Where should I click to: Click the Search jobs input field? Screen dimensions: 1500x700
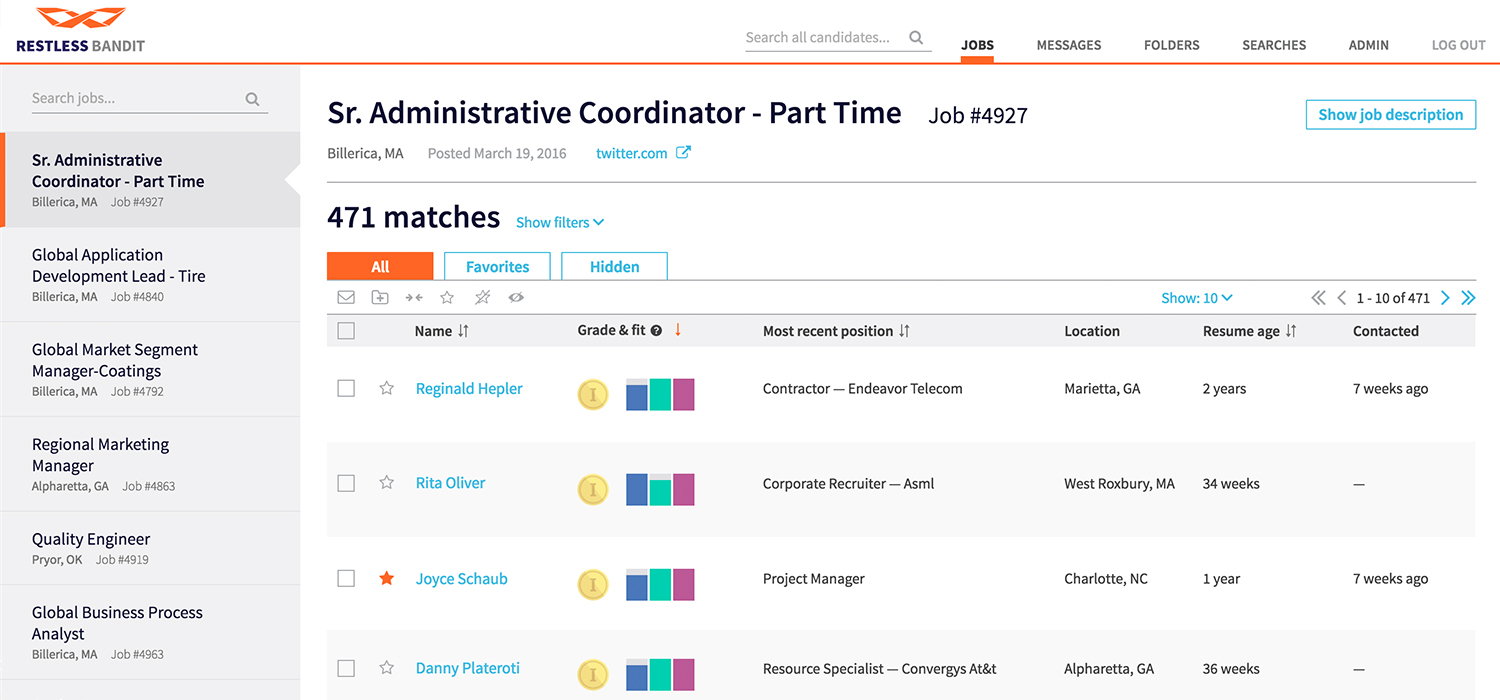coord(135,98)
